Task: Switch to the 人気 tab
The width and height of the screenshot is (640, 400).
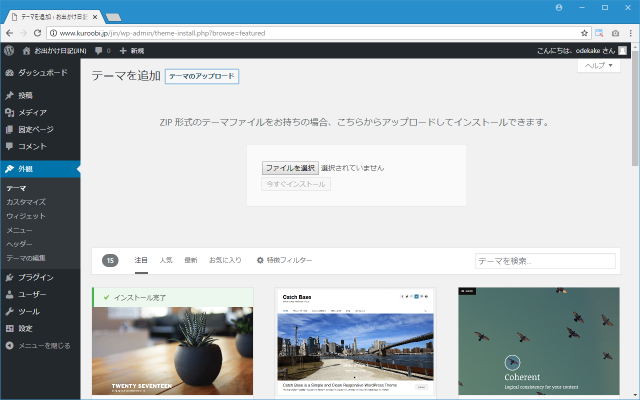Action: [166, 260]
